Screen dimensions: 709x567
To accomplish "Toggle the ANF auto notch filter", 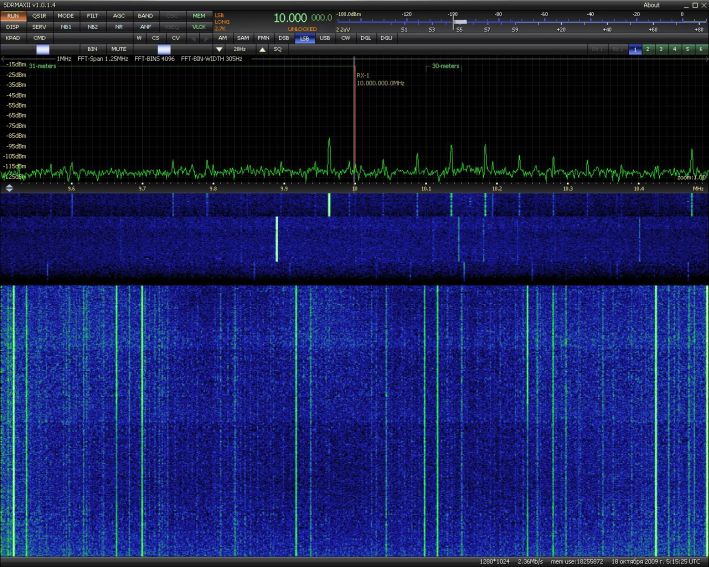I will [x=146, y=27].
